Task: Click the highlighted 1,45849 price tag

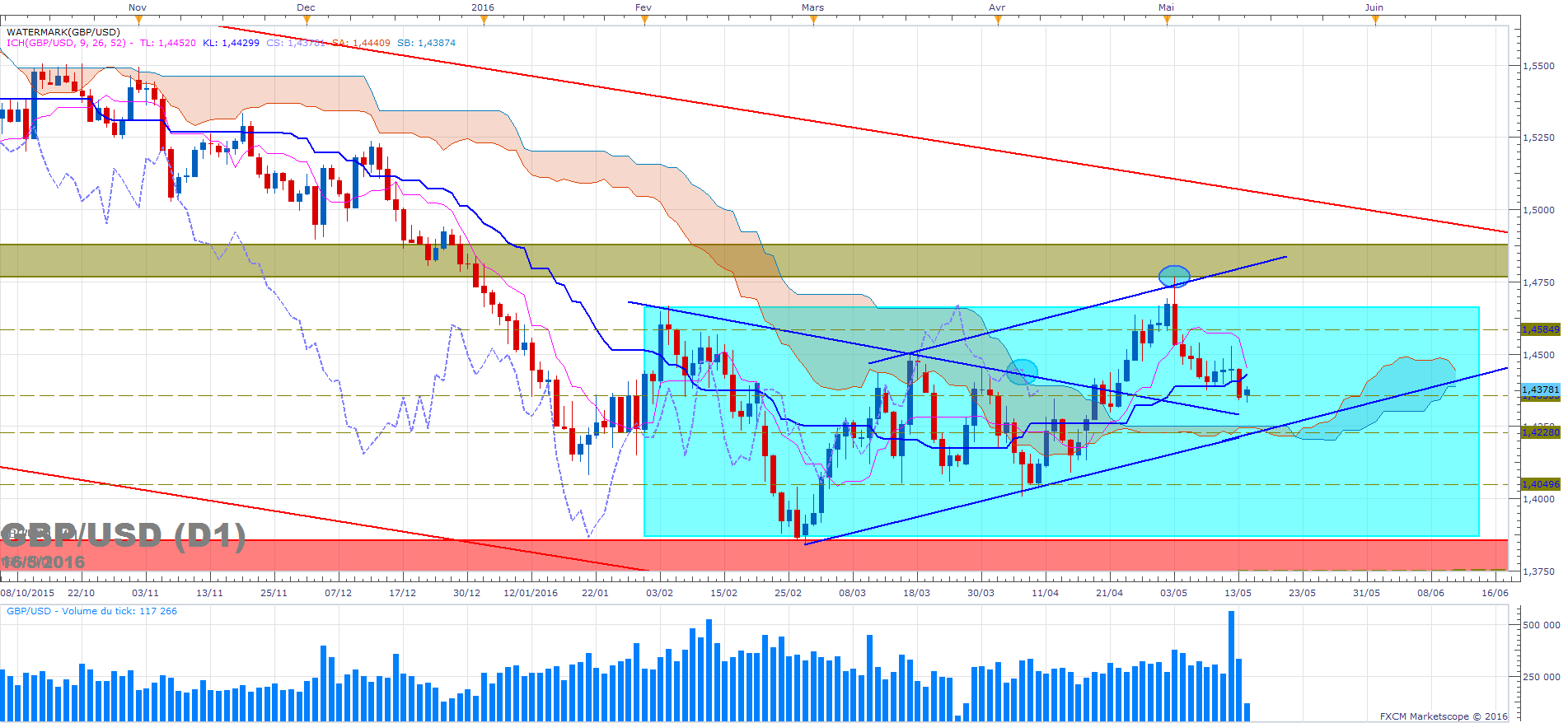Action: pos(1540,329)
